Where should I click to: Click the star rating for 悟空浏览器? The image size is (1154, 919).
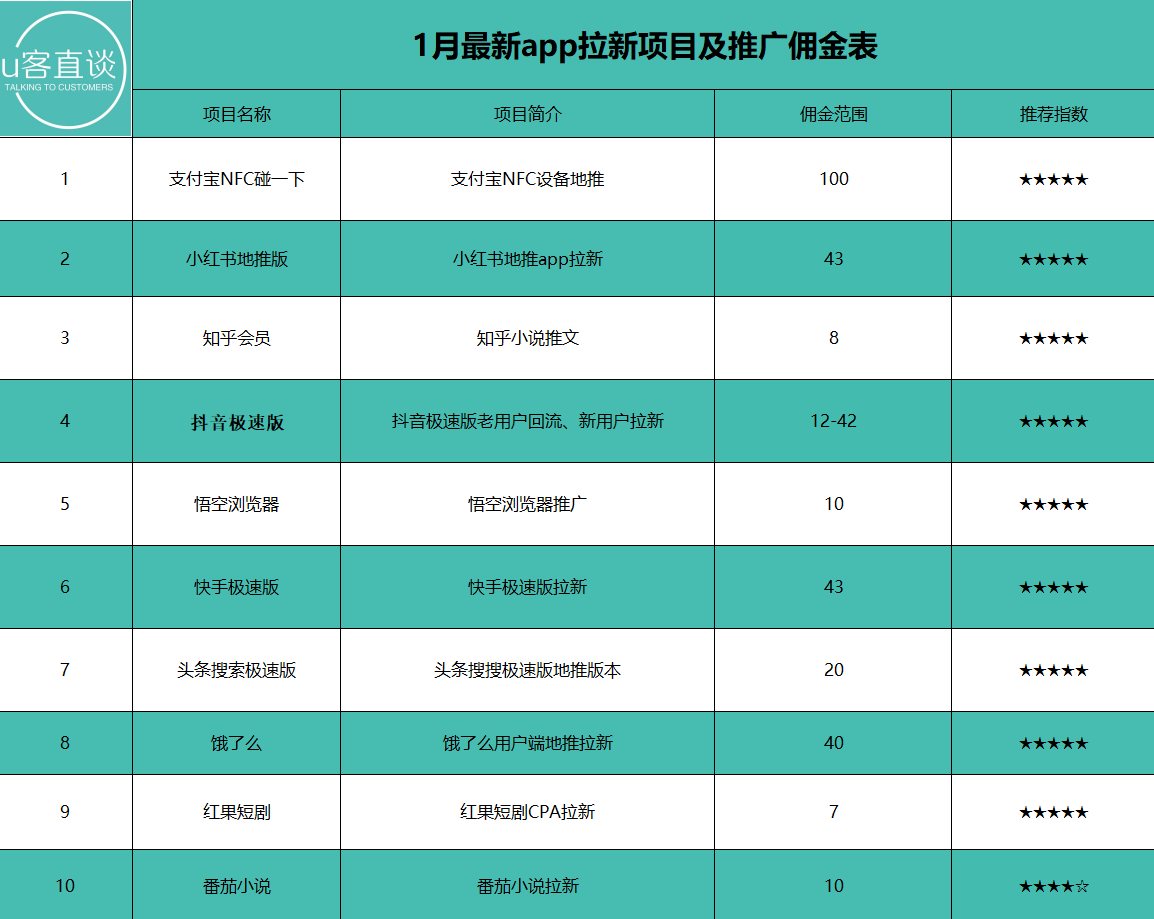click(x=1052, y=504)
